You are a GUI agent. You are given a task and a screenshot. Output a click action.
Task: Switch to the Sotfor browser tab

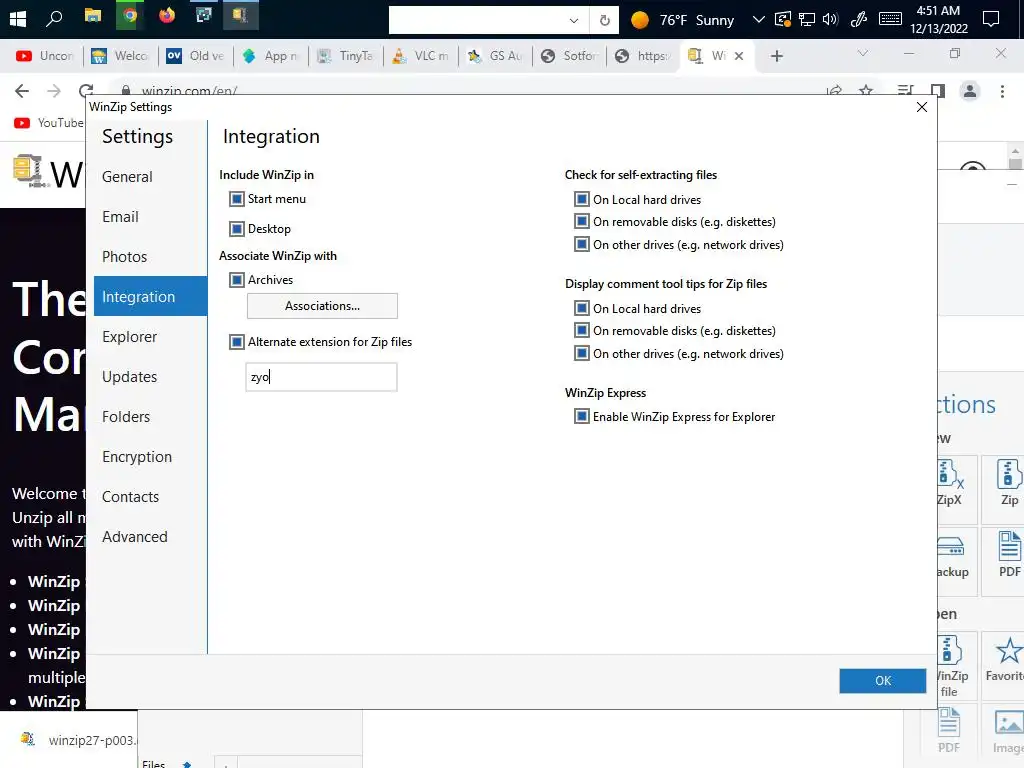tap(569, 56)
